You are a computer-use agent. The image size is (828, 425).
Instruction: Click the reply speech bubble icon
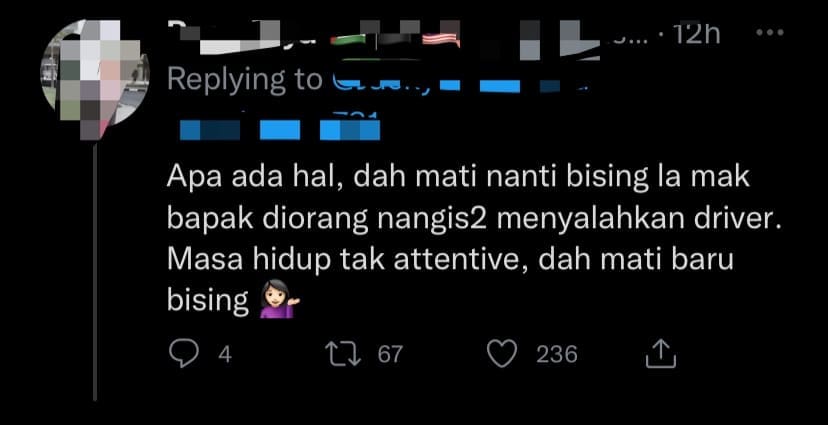point(184,354)
